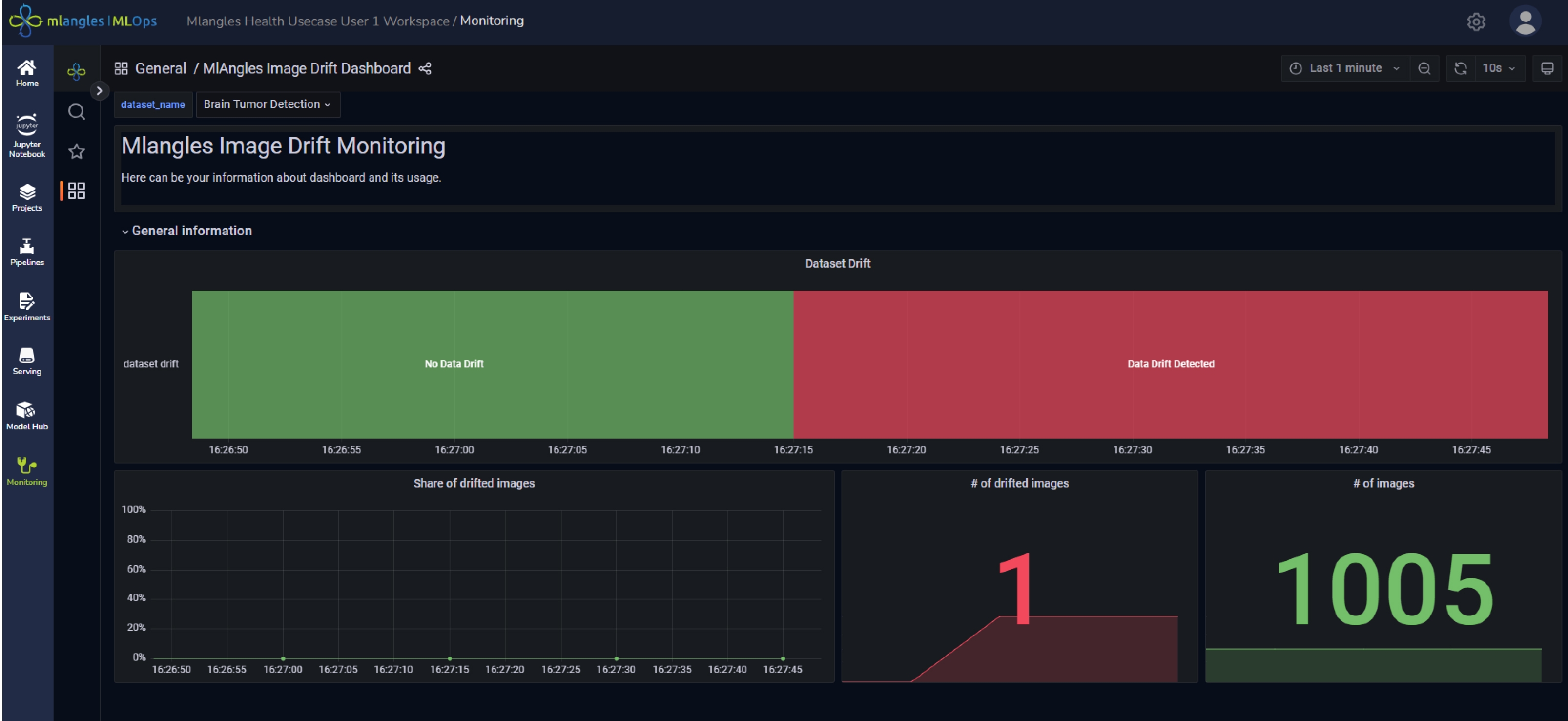The width and height of the screenshot is (1568, 721).
Task: Click the 16:27:30 point on share chart
Action: pos(617,658)
